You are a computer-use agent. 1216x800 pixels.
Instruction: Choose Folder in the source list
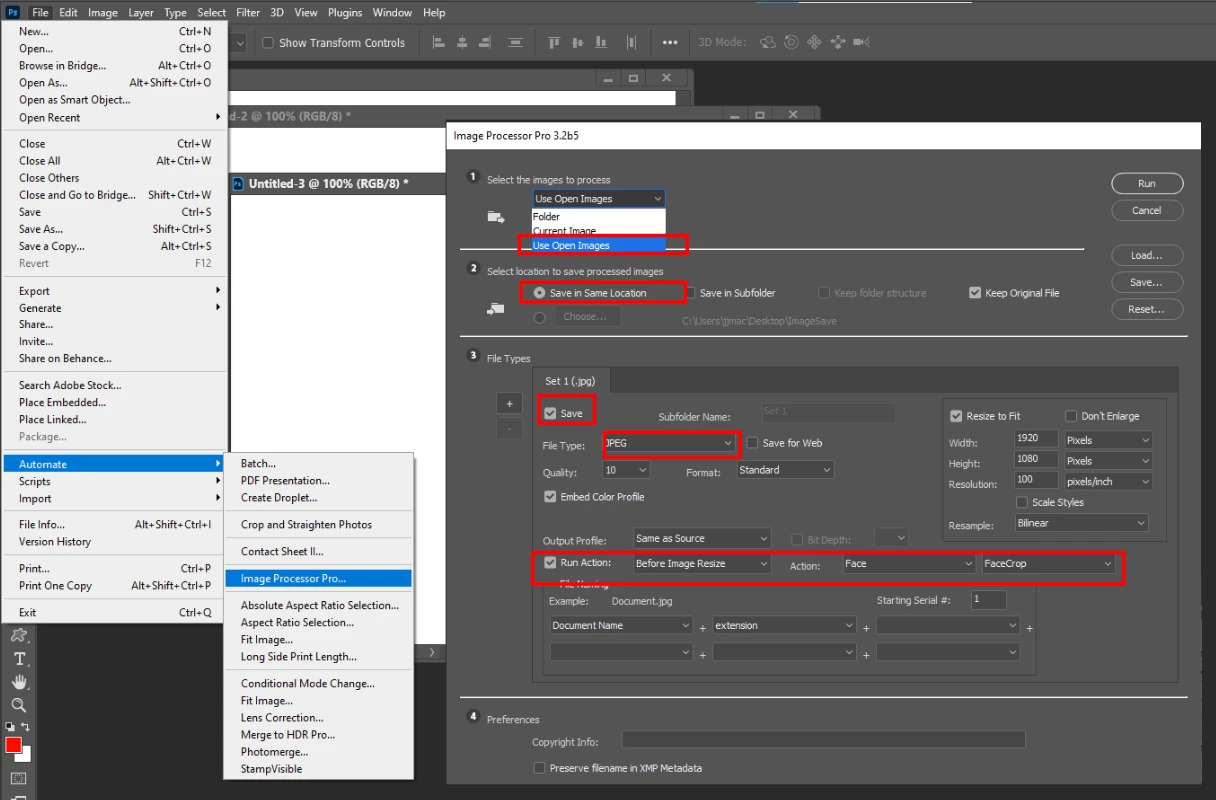[x=598, y=216]
